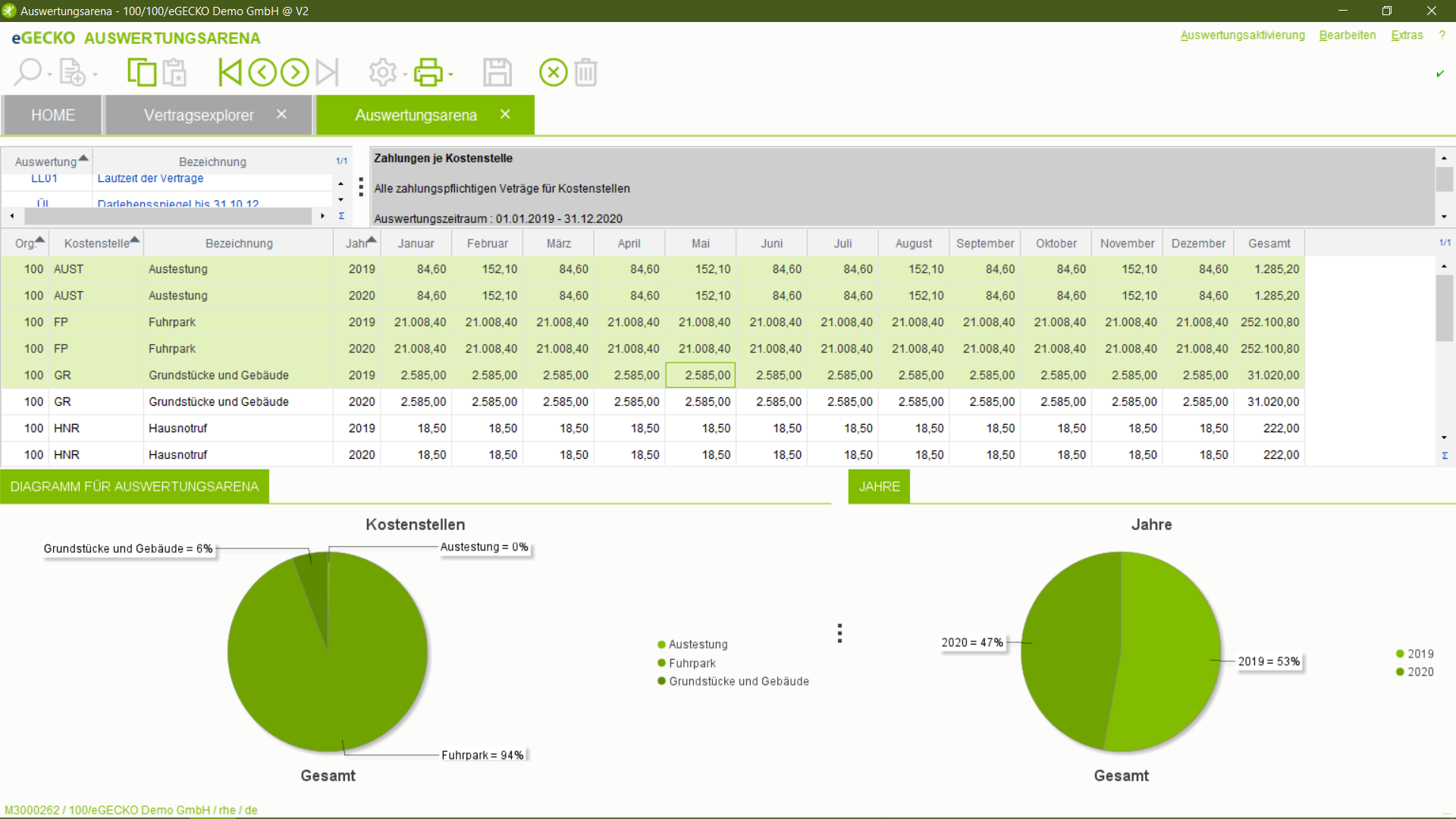
Task: Switch to the Vertragsexplorer tab
Action: pyautogui.click(x=199, y=115)
